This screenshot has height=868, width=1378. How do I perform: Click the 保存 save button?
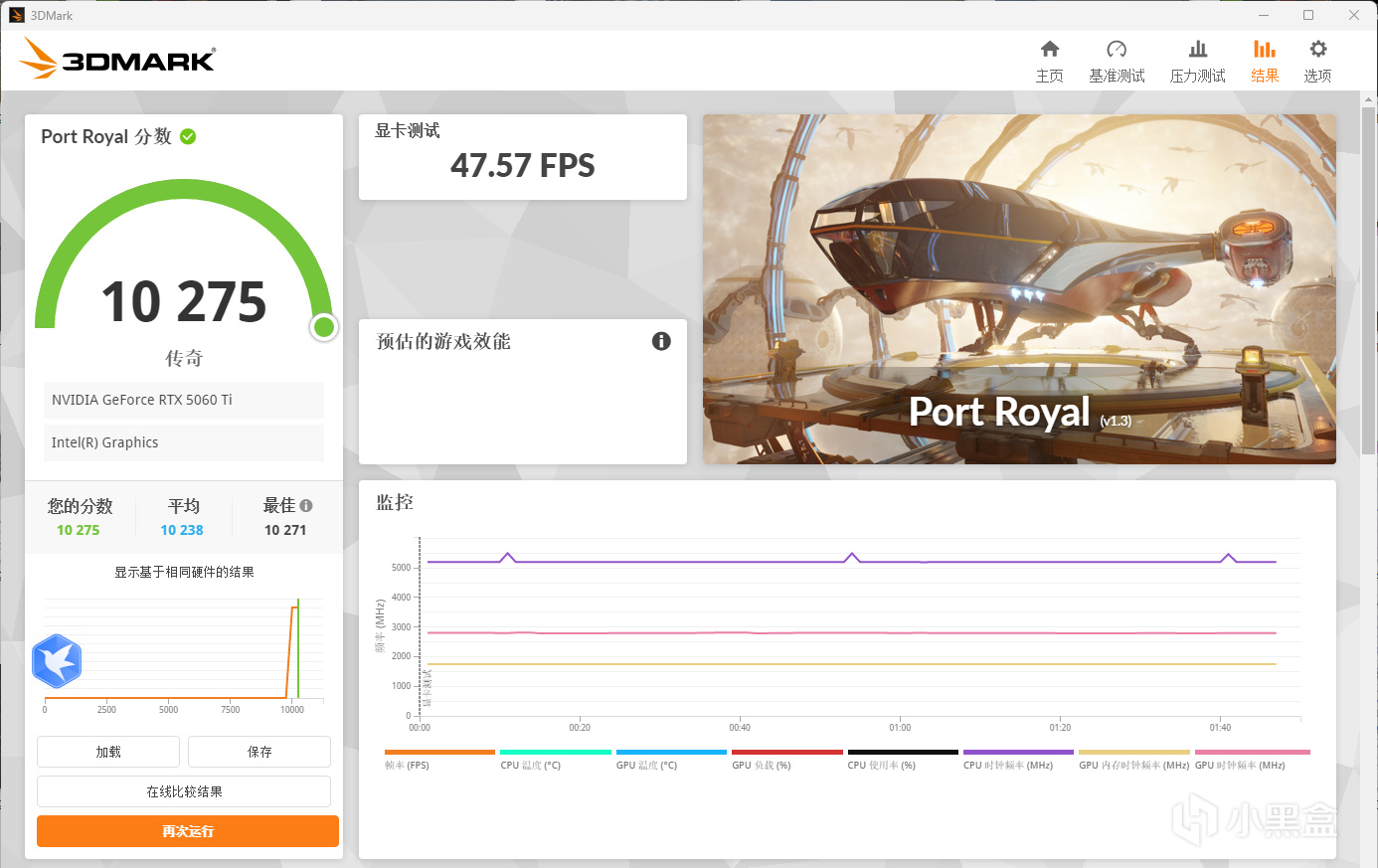point(259,752)
